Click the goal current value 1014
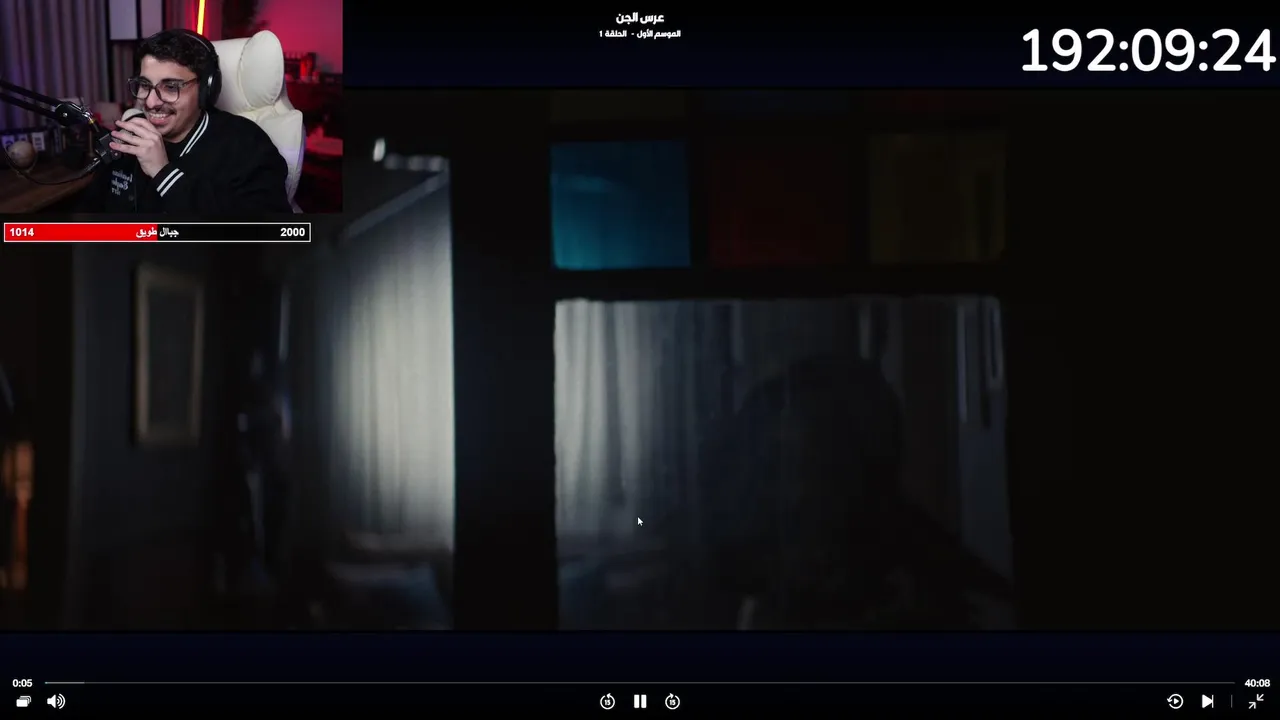The image size is (1280, 720). 21,232
